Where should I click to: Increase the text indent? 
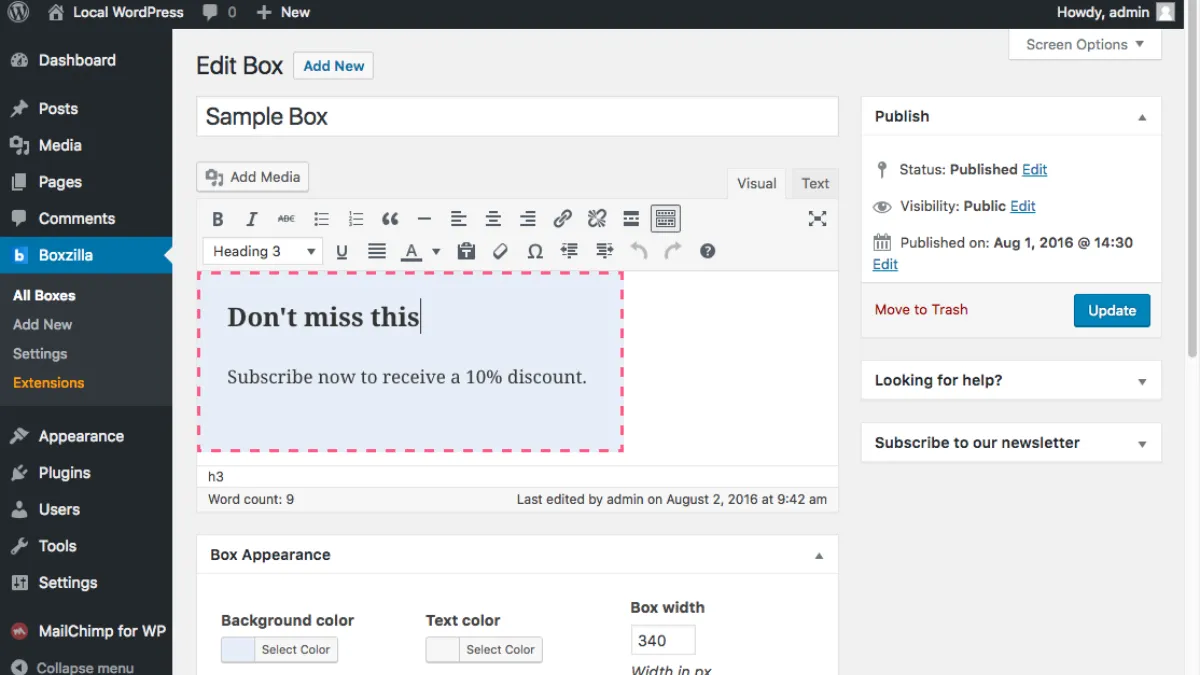[x=604, y=252]
